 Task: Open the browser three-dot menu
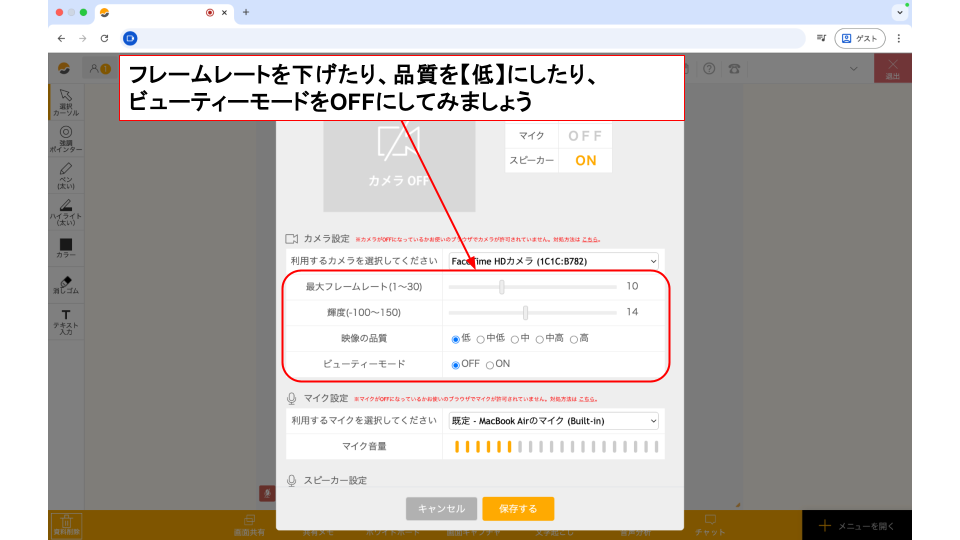click(898, 38)
